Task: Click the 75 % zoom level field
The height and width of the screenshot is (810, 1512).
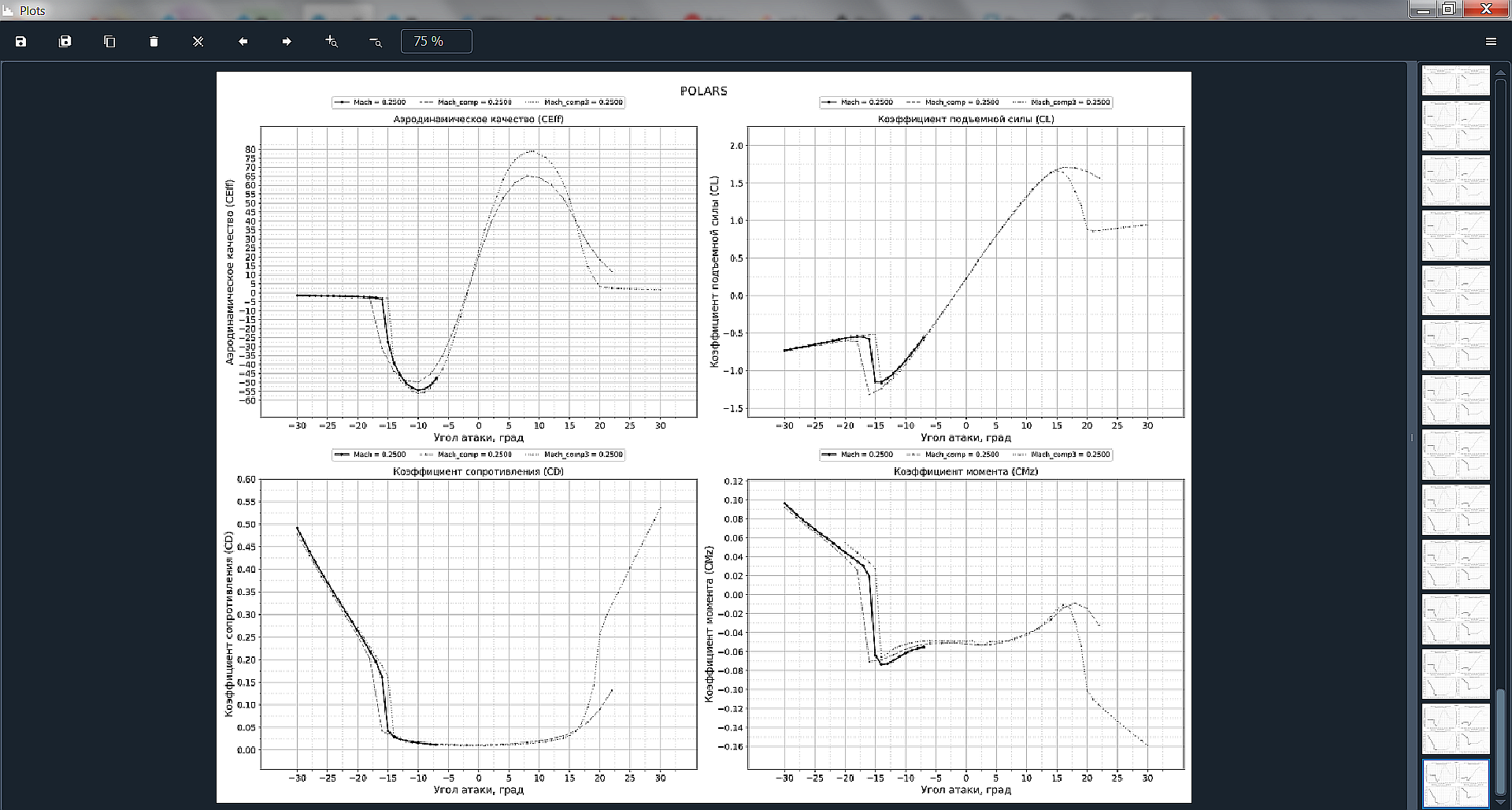Action: 436,42
